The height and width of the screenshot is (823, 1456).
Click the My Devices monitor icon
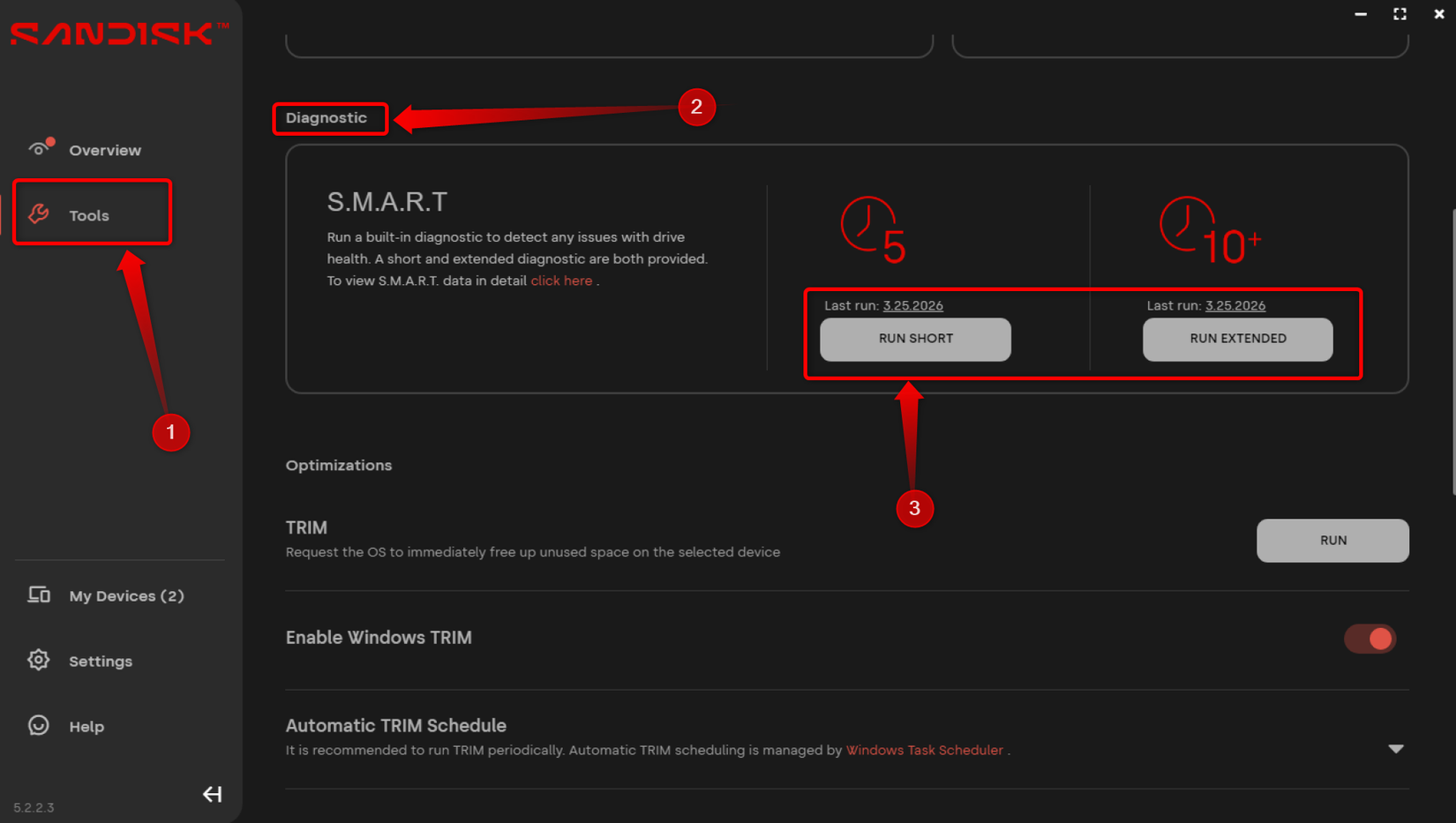(39, 595)
